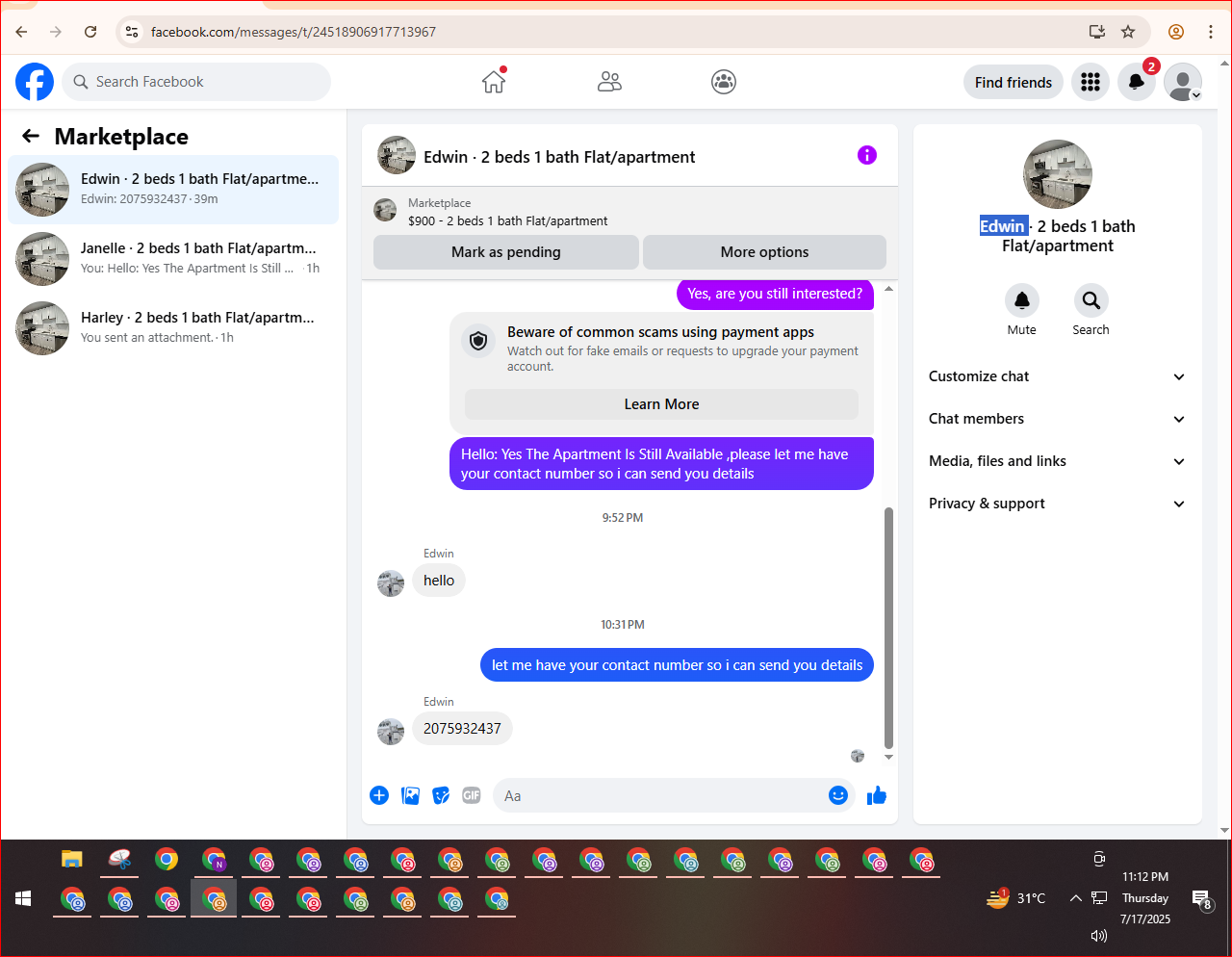1232x957 pixels.
Task: Open the account profile avatar menu
Action: point(1183,83)
